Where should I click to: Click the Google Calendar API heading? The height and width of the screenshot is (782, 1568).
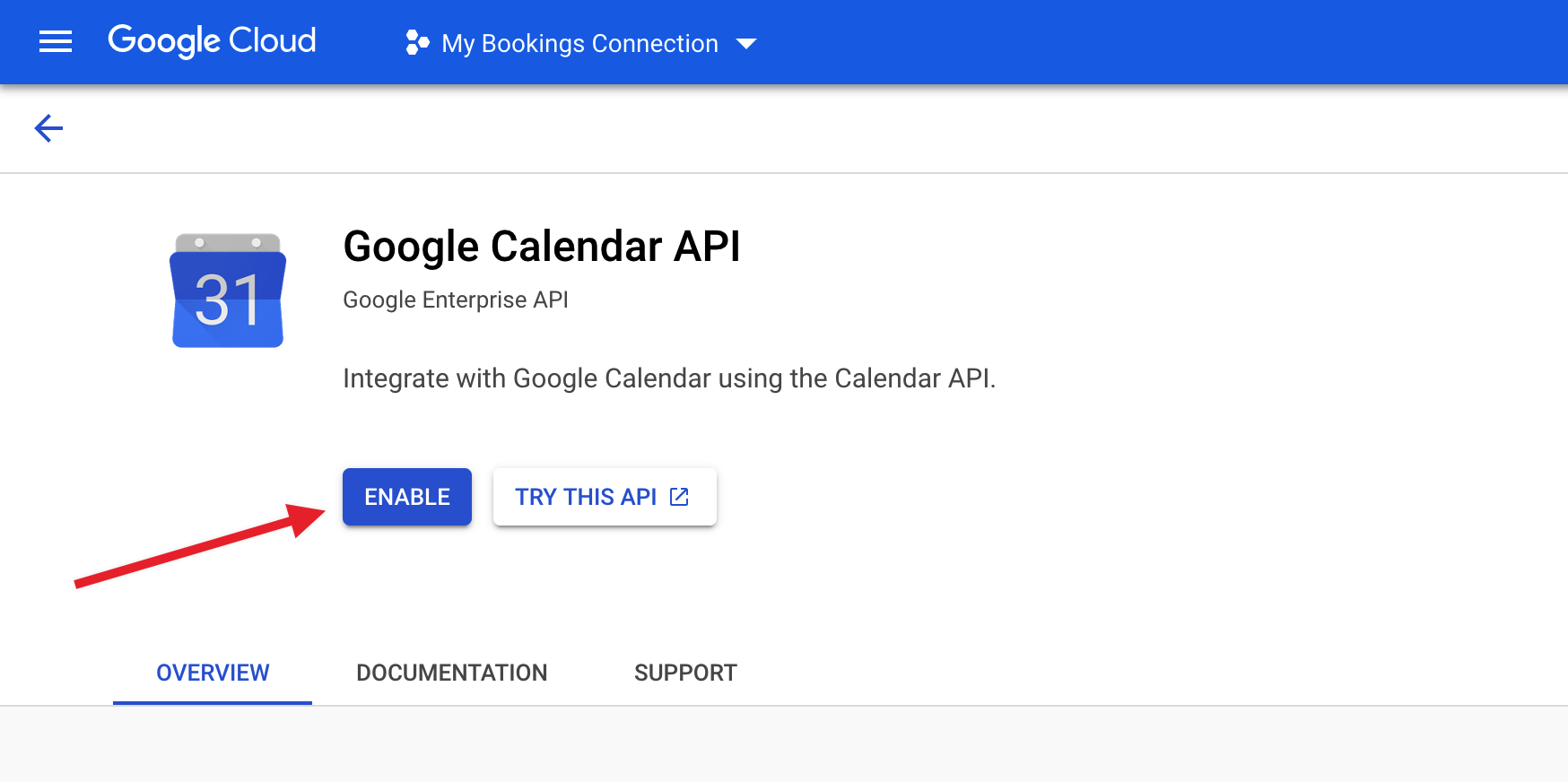(542, 247)
